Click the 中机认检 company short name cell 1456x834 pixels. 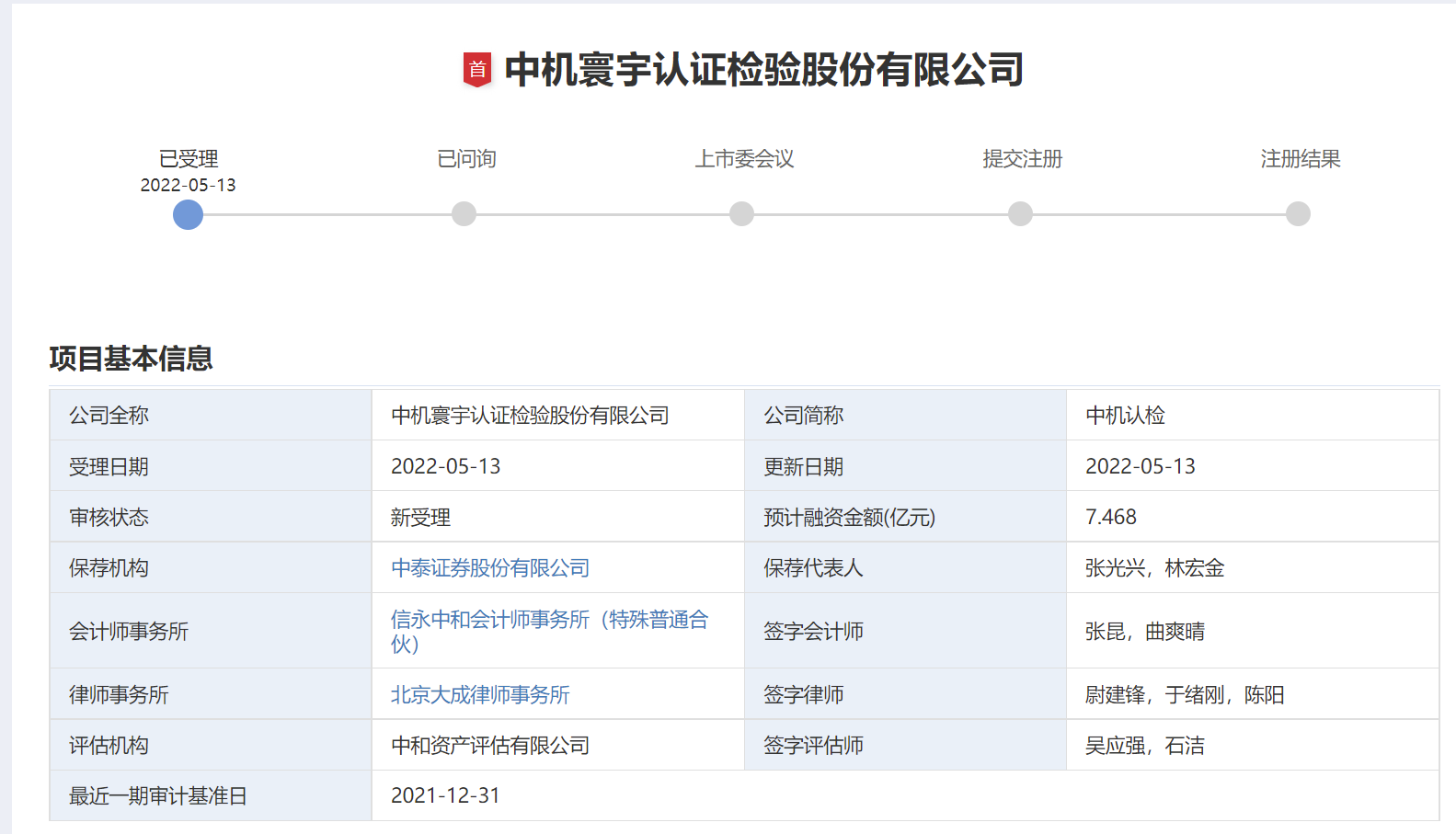[x=1253, y=415]
